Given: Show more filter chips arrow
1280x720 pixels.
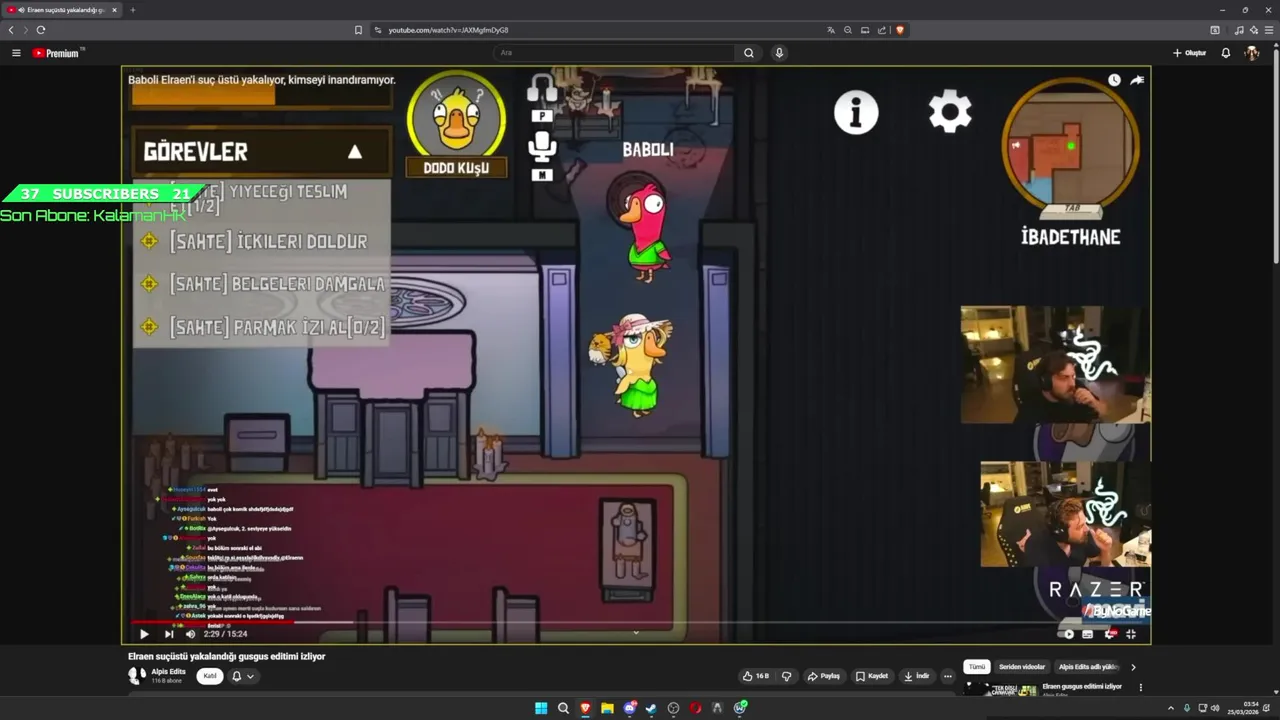Looking at the screenshot, I should click(x=1133, y=667).
